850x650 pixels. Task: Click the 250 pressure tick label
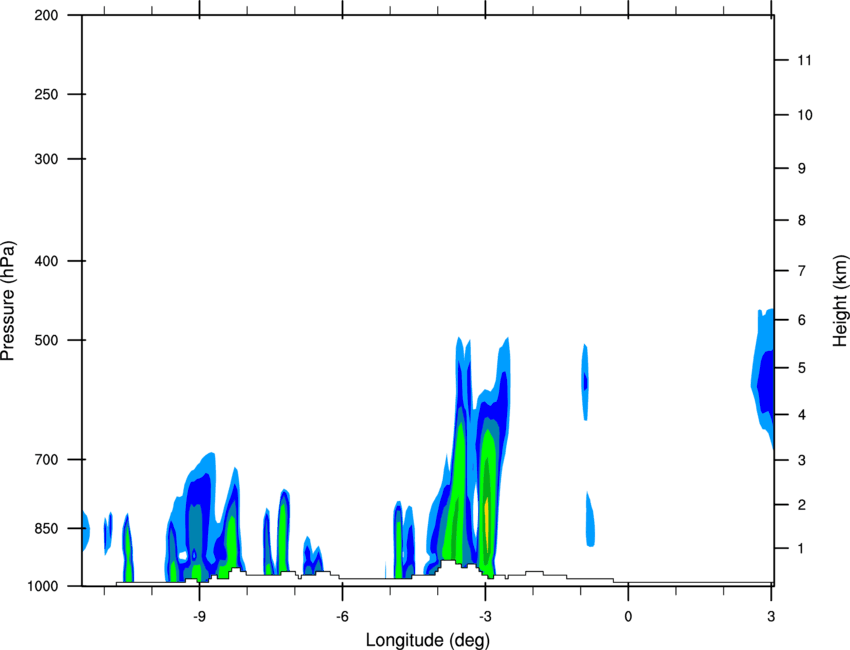[46, 94]
